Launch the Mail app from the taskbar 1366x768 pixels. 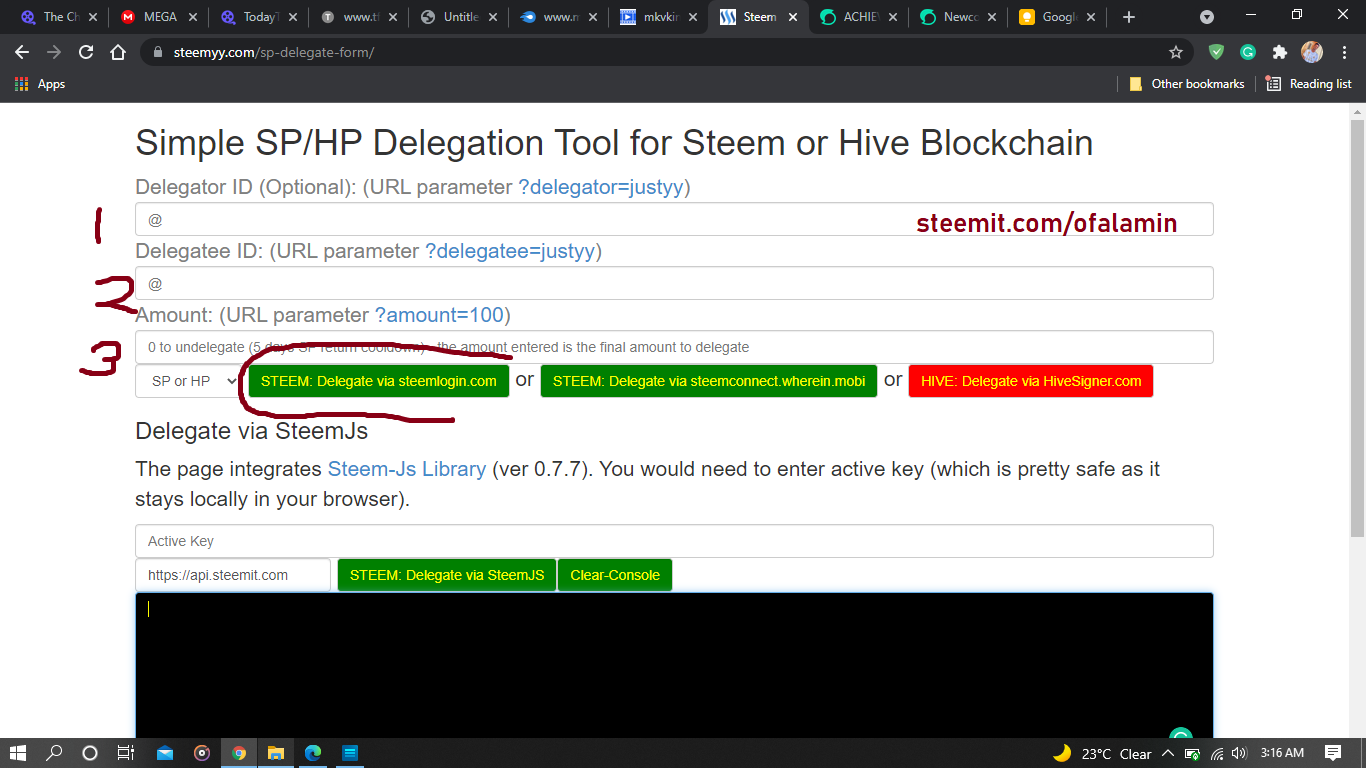(165, 753)
